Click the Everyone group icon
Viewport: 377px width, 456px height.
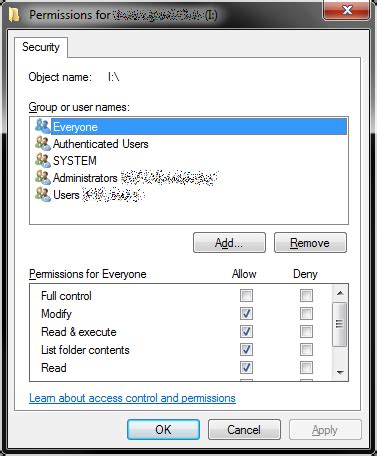(x=43, y=126)
